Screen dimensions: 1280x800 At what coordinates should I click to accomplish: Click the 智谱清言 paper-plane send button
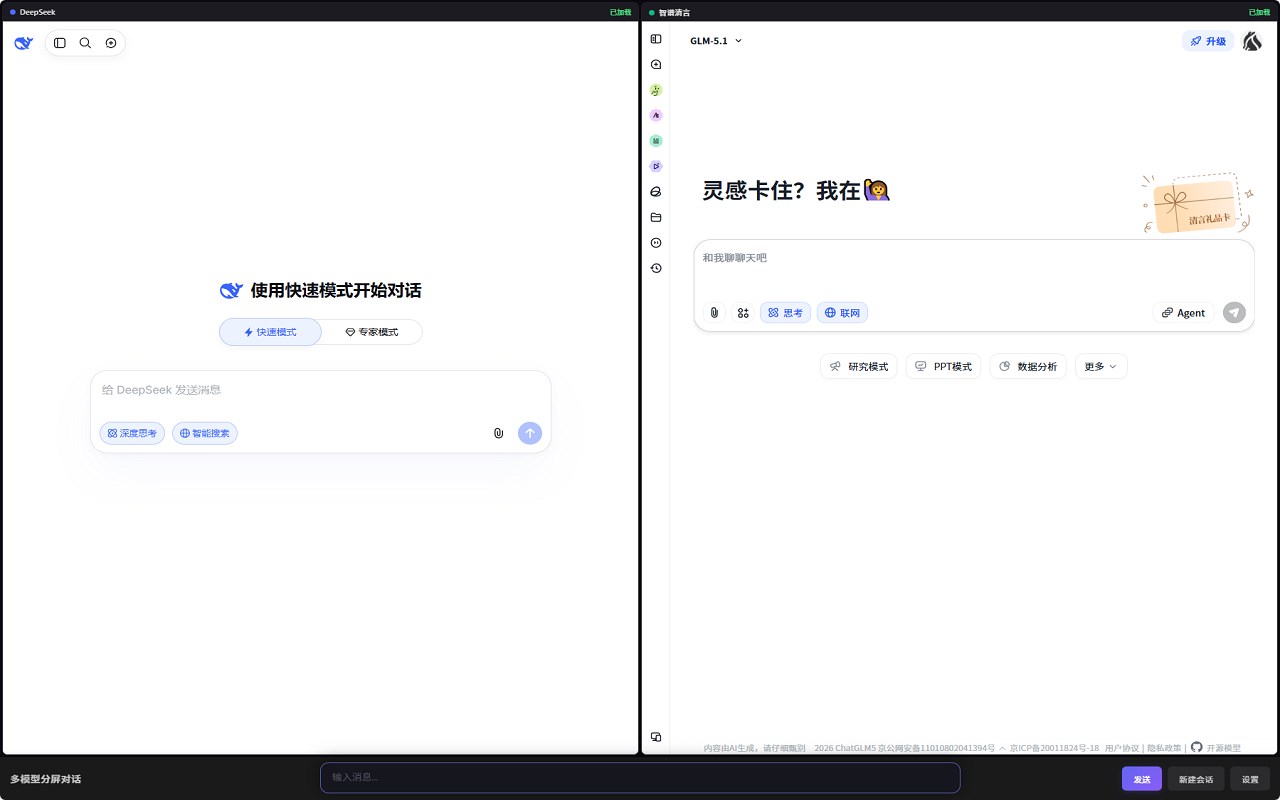click(x=1234, y=313)
